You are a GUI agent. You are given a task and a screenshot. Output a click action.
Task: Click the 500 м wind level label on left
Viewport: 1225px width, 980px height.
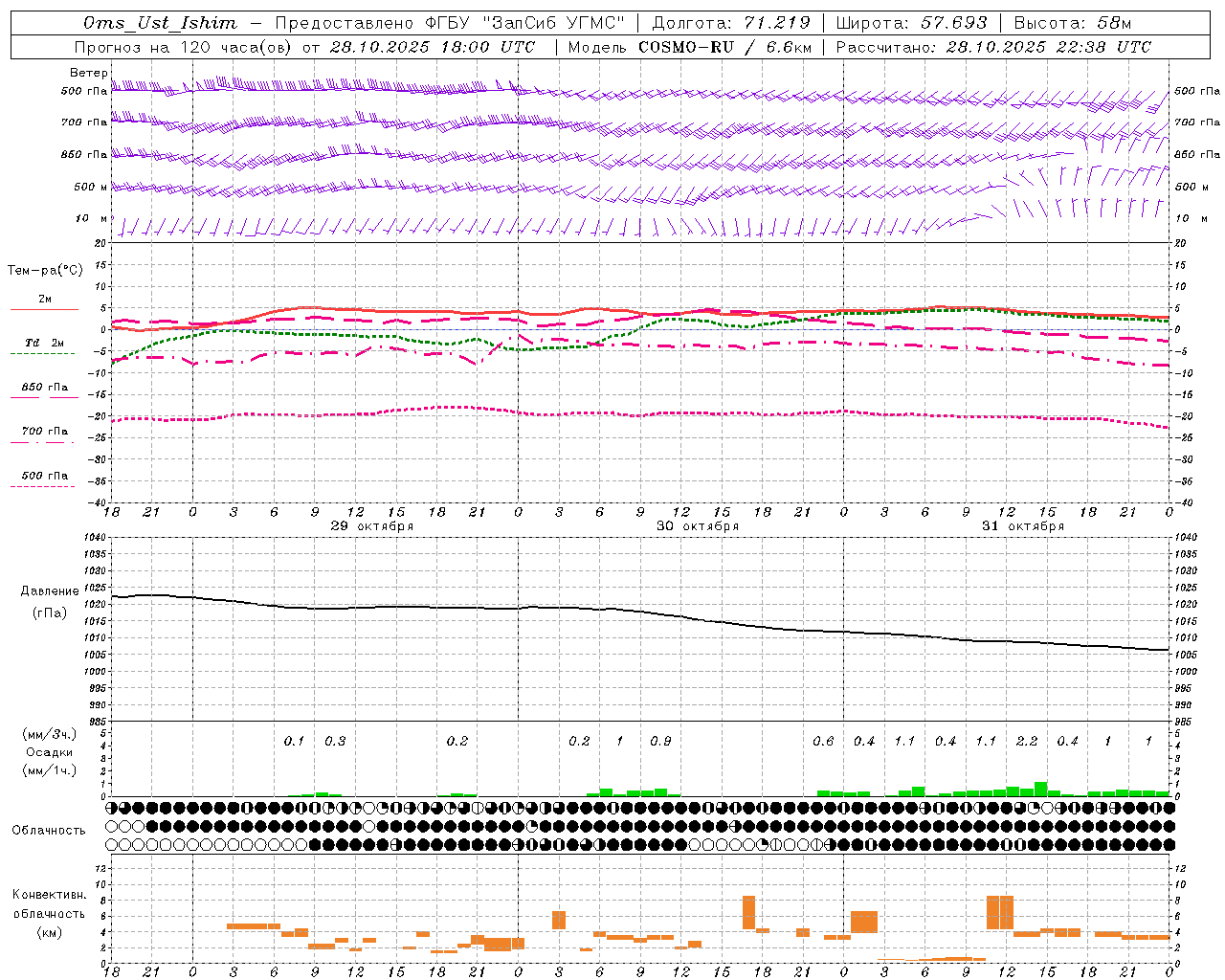(91, 187)
